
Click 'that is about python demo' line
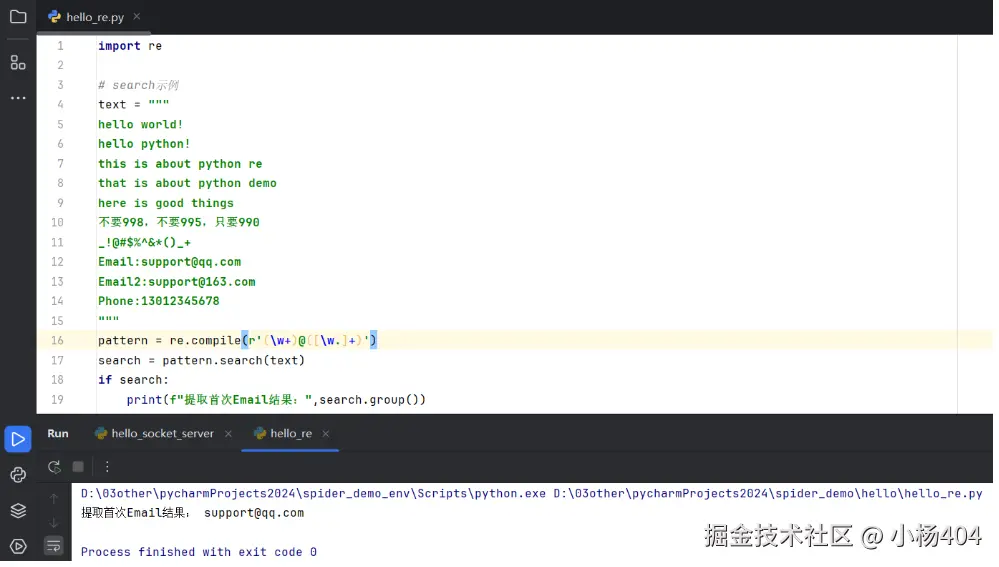(187, 183)
